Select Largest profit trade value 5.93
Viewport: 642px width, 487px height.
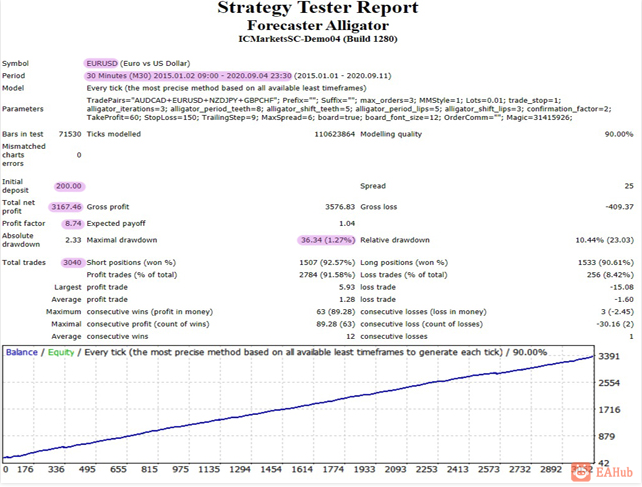click(347, 287)
